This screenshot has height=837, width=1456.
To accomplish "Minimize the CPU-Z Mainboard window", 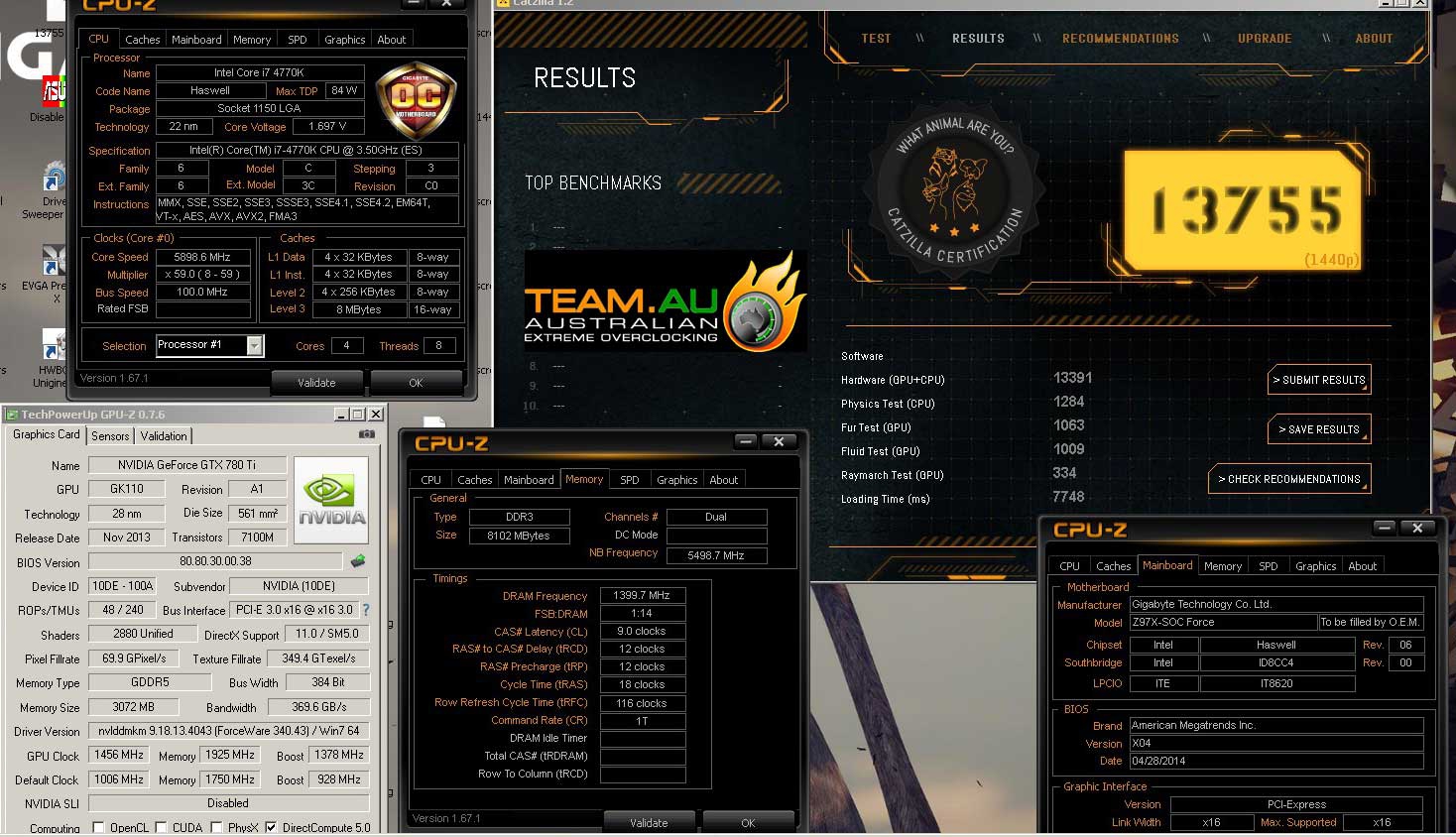I will (x=1385, y=528).
